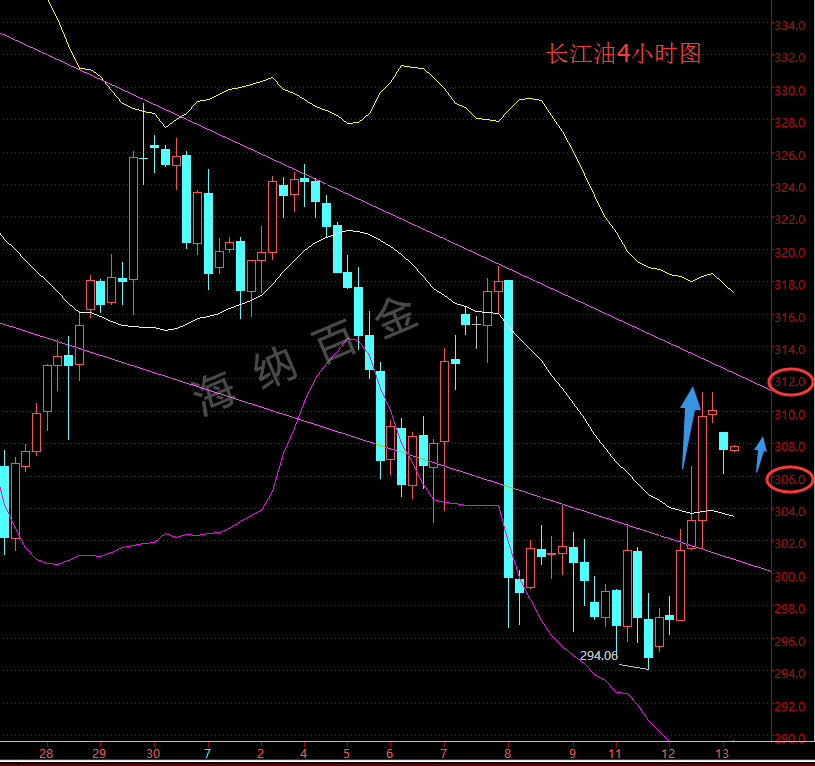This screenshot has width=815, height=766.
Task: Click the 334.0 price axis label
Action: coord(790,25)
